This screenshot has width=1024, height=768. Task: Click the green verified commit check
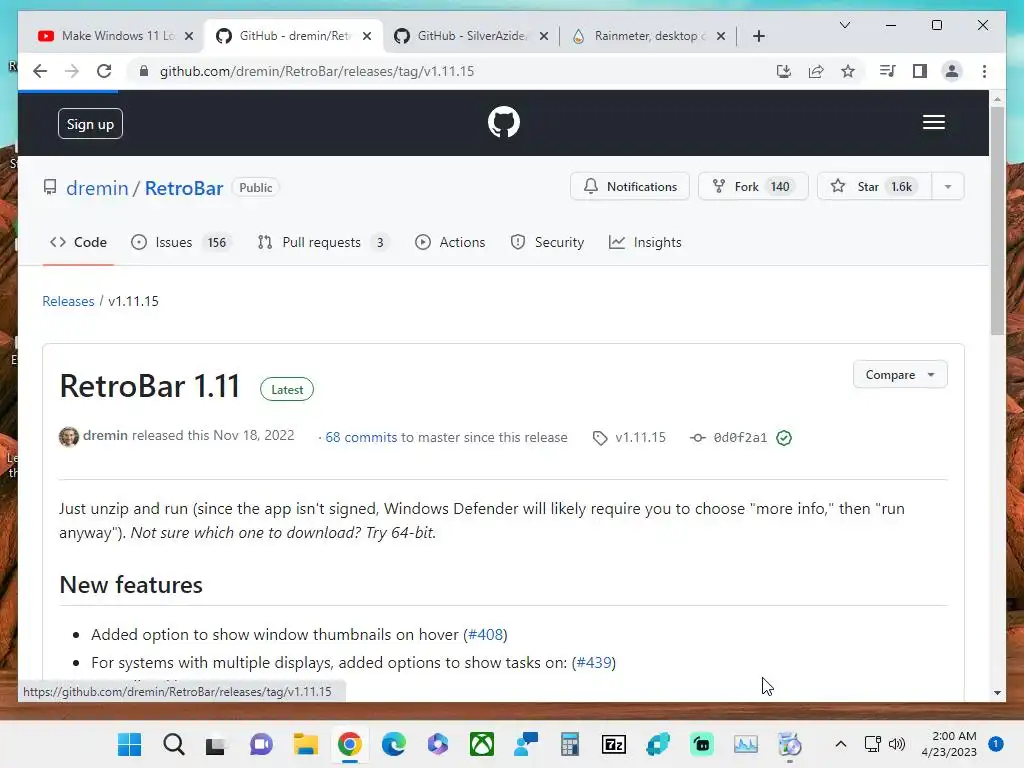click(784, 438)
